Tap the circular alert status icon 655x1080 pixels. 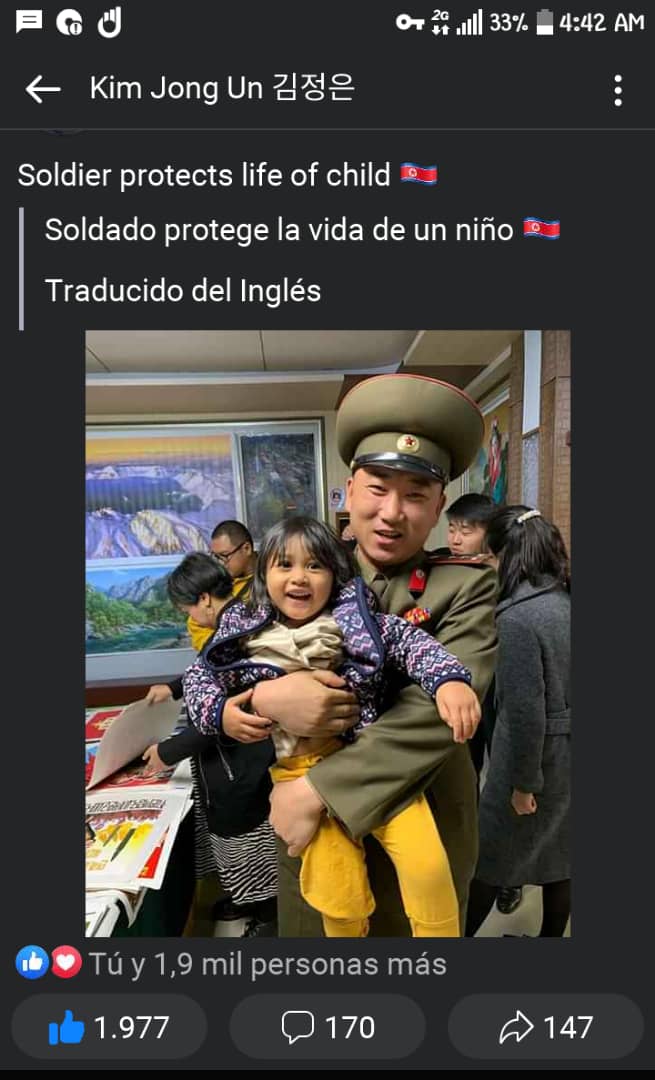(69, 23)
